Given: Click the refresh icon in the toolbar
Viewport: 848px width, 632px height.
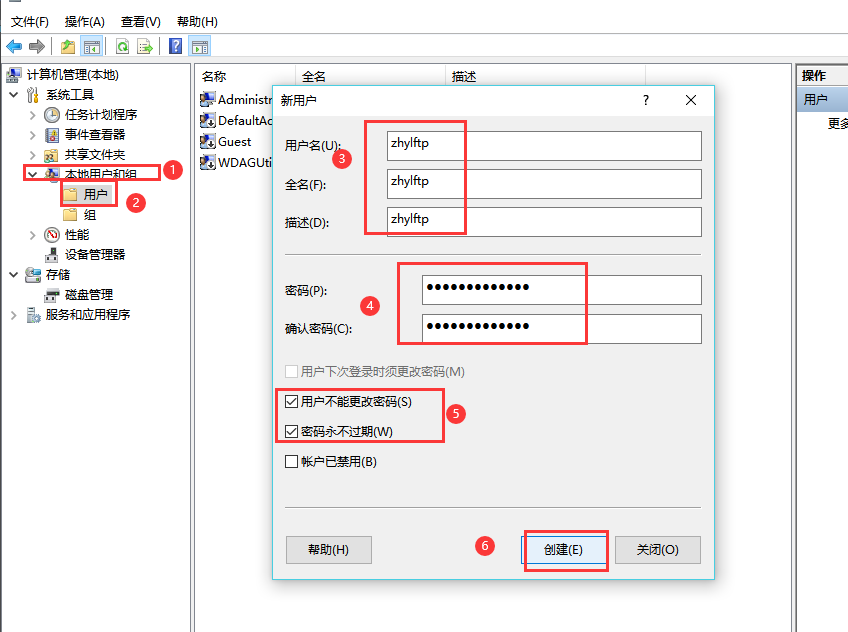Looking at the screenshot, I should tap(123, 45).
